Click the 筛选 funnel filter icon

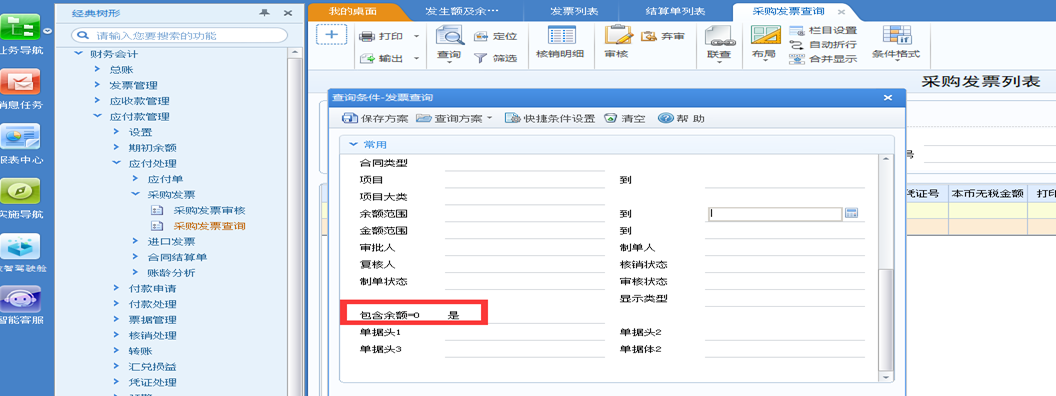pyautogui.click(x=481, y=59)
